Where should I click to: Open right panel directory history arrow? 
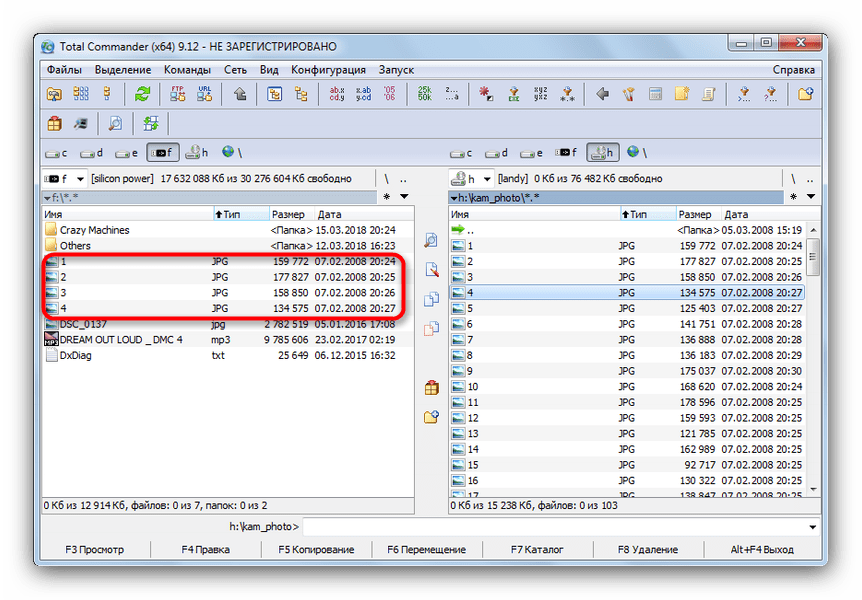pos(811,196)
